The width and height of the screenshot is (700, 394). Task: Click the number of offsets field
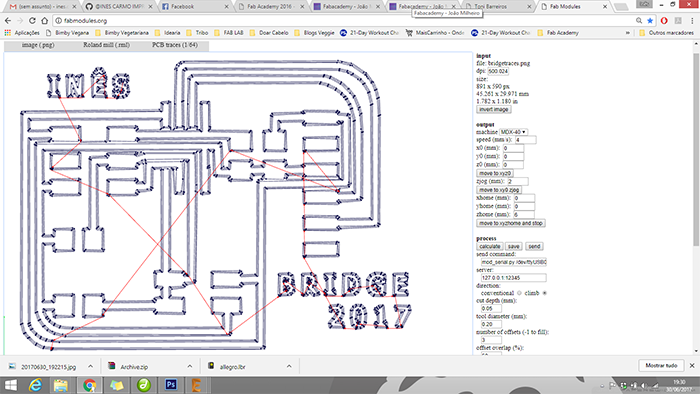(491, 340)
